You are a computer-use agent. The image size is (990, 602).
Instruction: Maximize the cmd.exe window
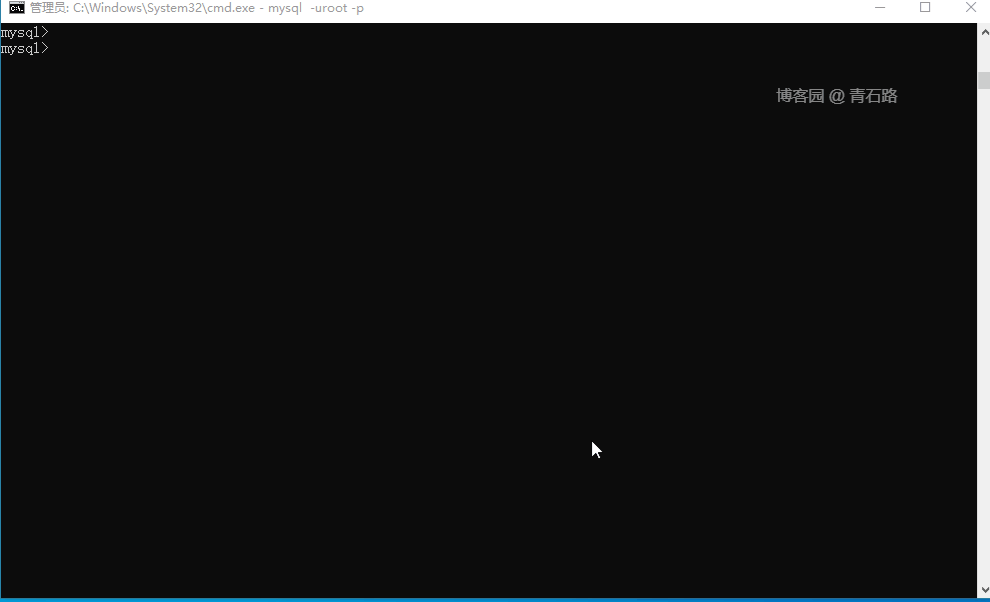tap(925, 8)
